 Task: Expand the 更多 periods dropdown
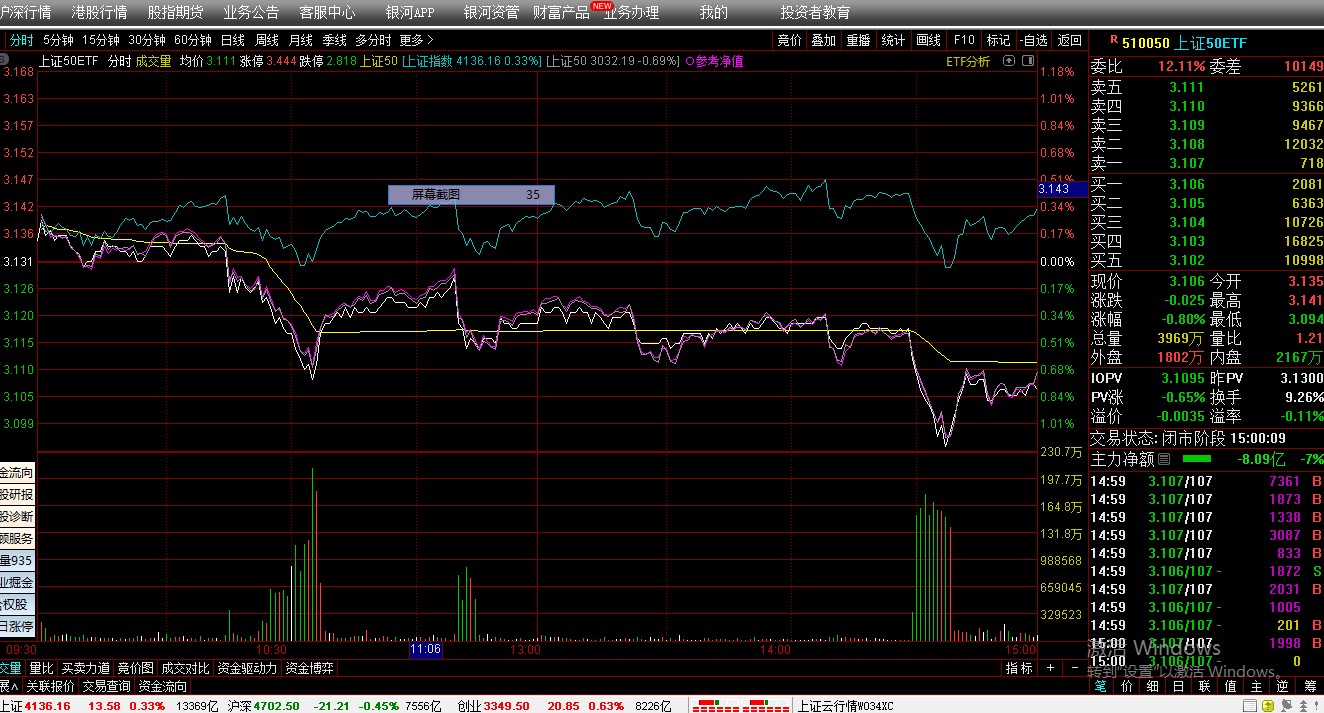point(417,40)
